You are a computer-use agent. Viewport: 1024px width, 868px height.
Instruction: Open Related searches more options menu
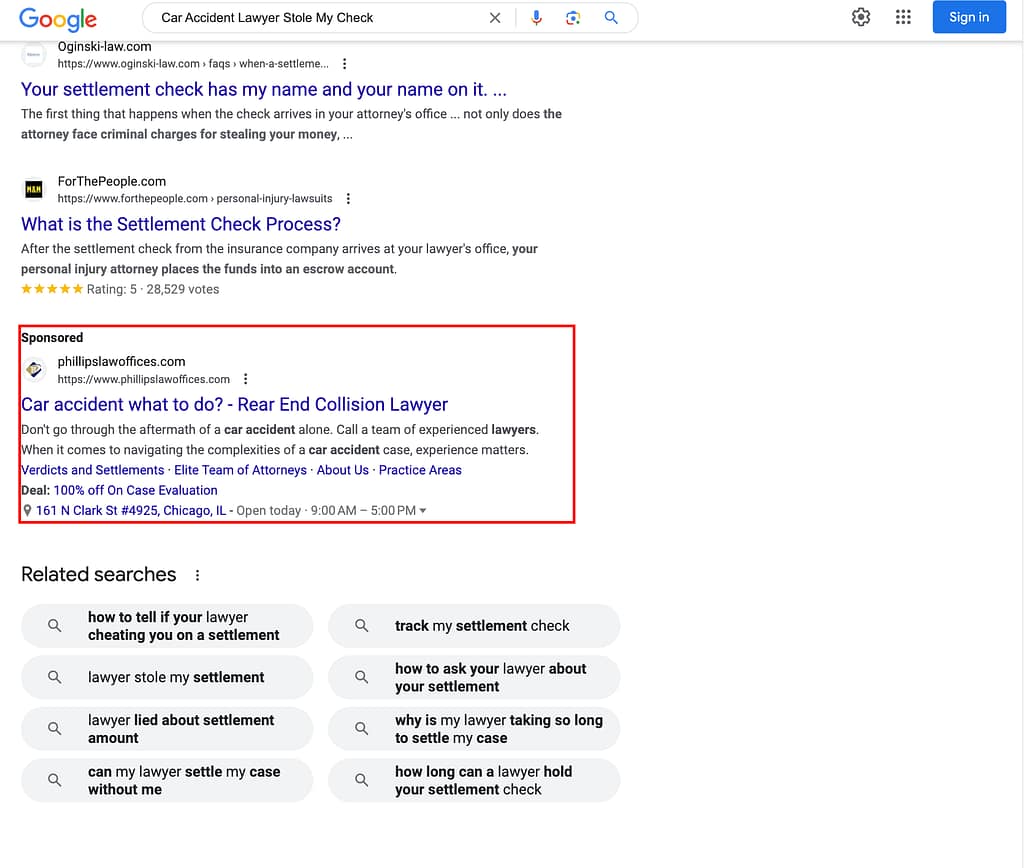click(x=197, y=575)
